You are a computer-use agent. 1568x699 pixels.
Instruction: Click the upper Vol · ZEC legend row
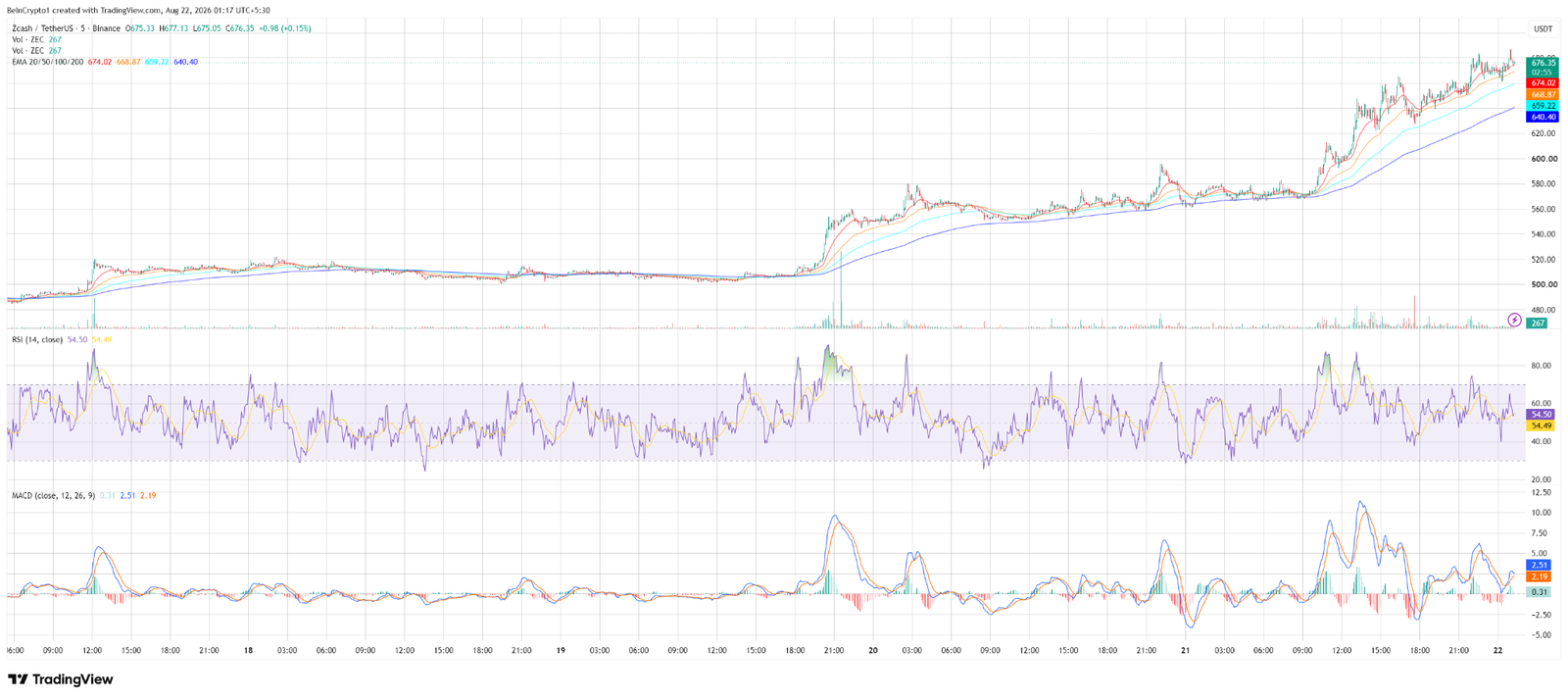[36, 39]
